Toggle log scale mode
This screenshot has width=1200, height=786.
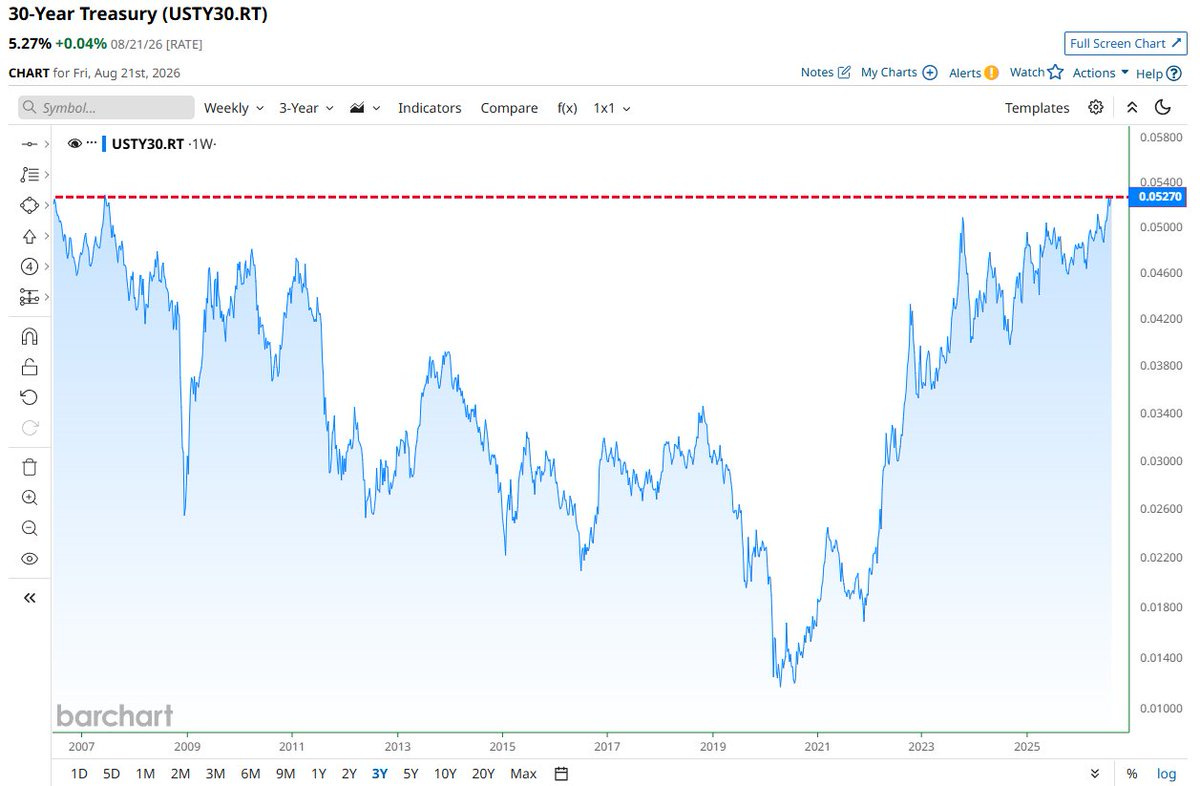1166,774
